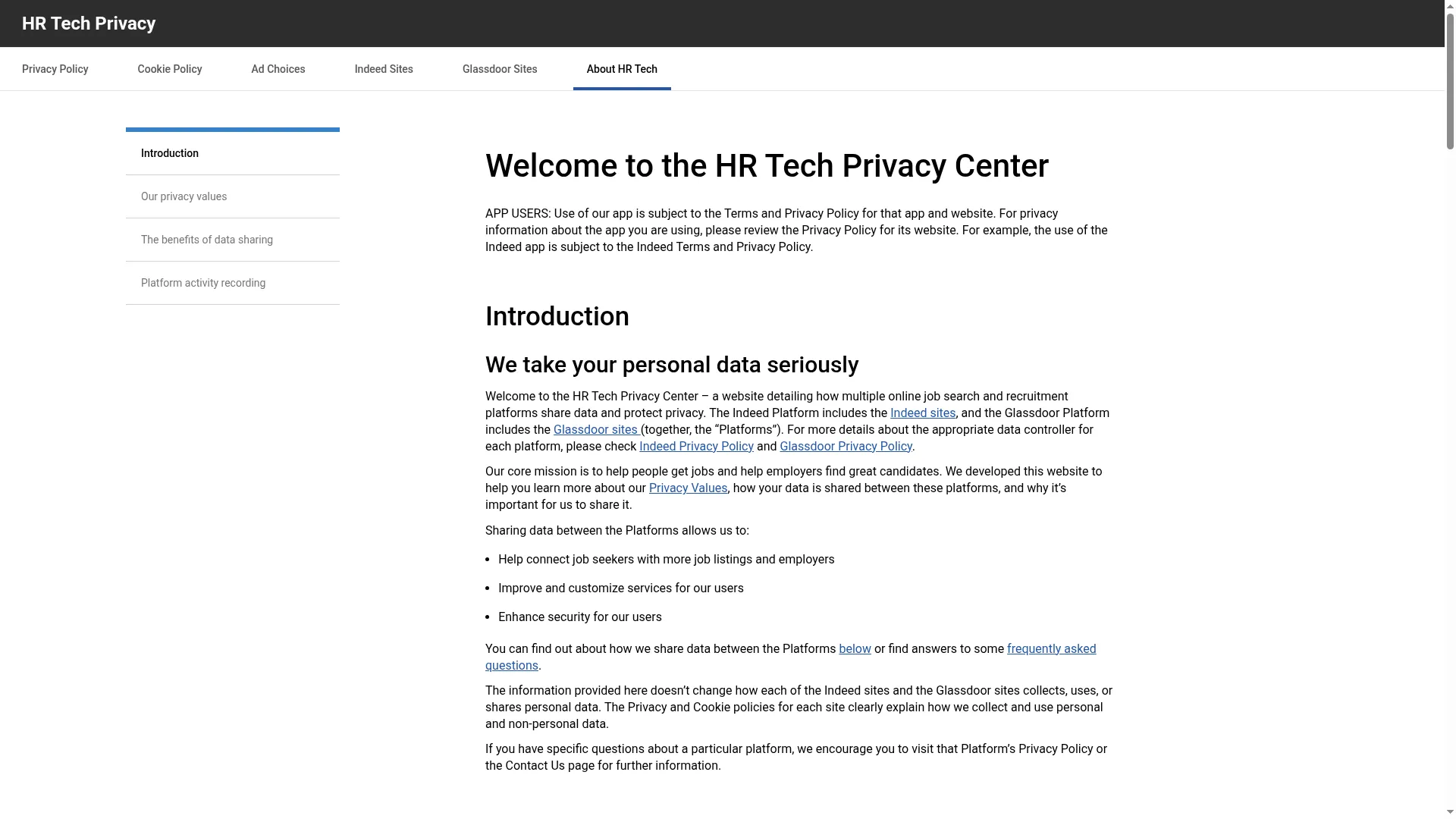
Task: Click the scrollbar up arrow
Action: (x=1450, y=5)
